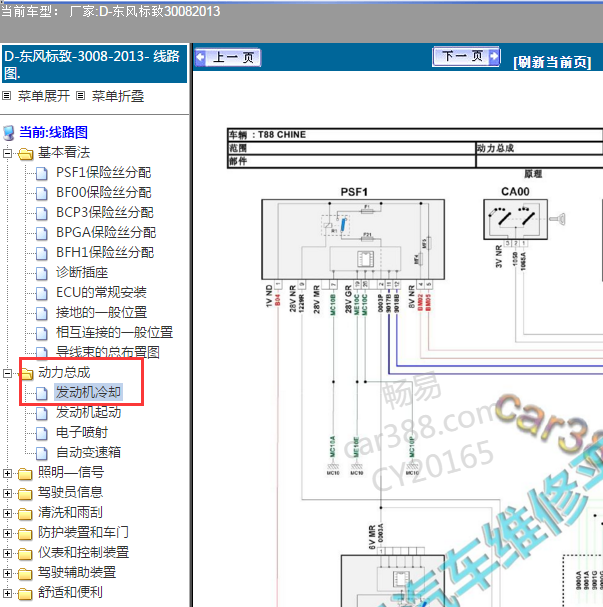The height and width of the screenshot is (607, 603).
Task: Click the PSF1 component box in diagram
Action: tap(353, 240)
